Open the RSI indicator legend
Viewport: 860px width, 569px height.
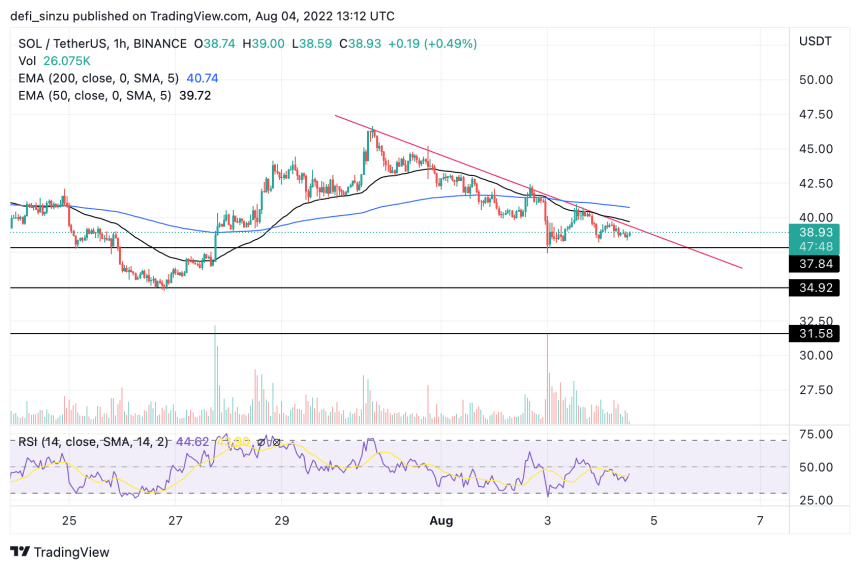pos(93,442)
